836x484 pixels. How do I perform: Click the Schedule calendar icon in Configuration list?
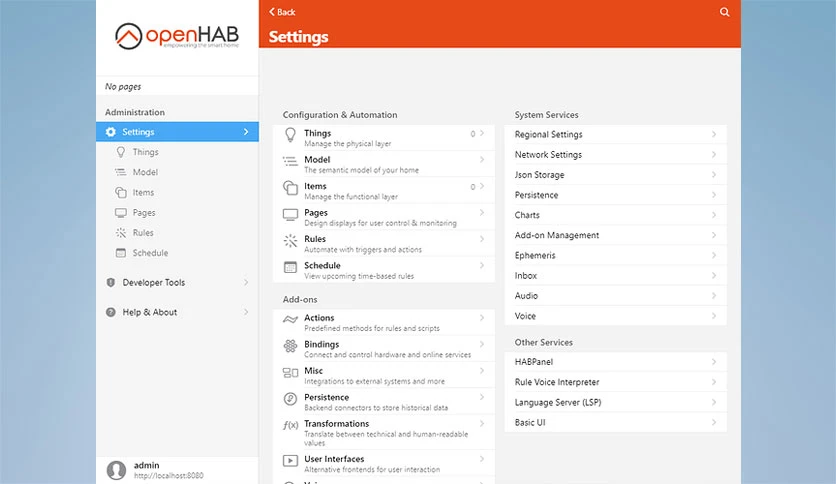(x=290, y=267)
